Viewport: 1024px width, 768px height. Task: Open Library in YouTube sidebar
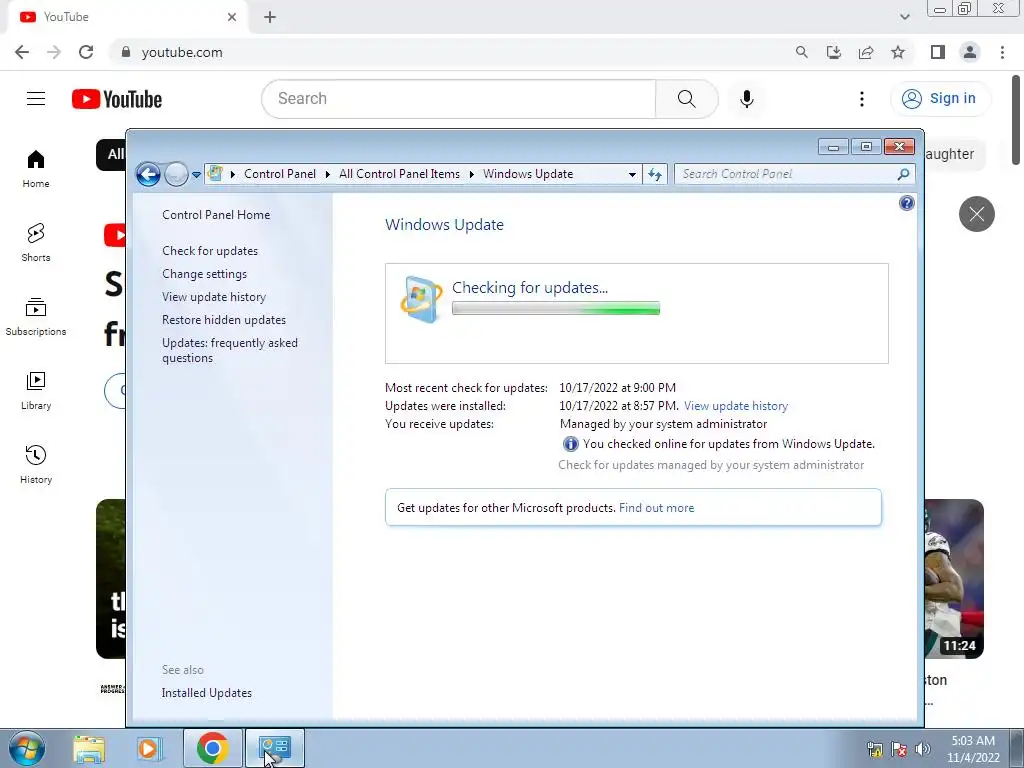(36, 391)
